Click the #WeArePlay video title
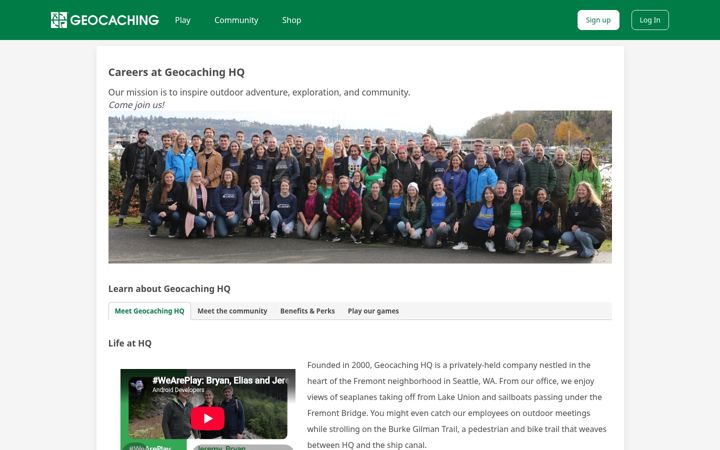The height and width of the screenshot is (450, 720). tap(220, 380)
